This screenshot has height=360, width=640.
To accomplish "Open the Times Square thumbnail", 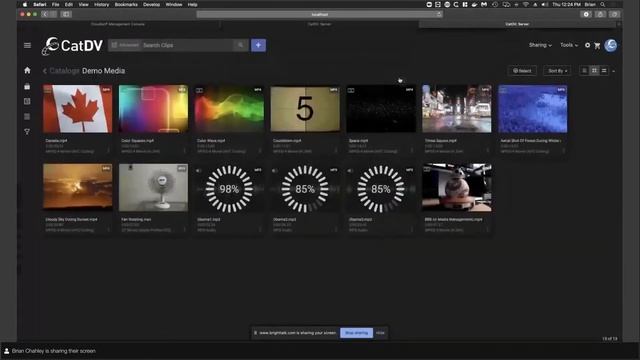I will pos(457,109).
